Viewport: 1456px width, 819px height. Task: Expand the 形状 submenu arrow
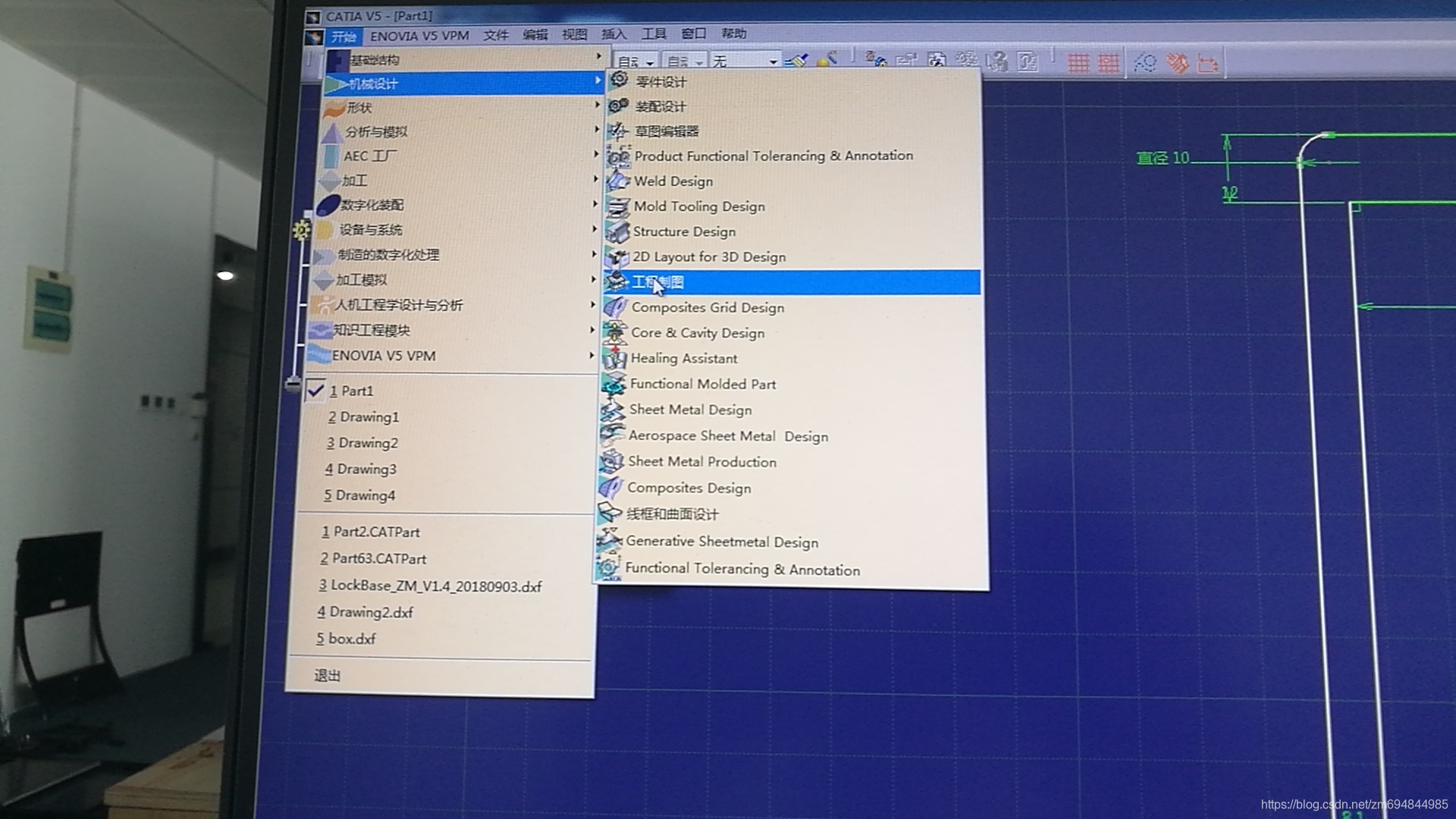[x=598, y=106]
